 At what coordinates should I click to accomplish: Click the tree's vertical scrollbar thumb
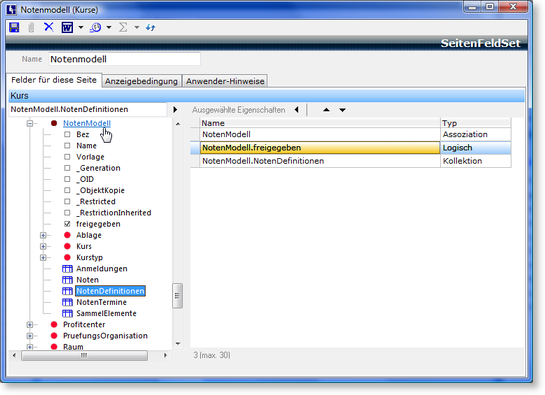[x=178, y=296]
